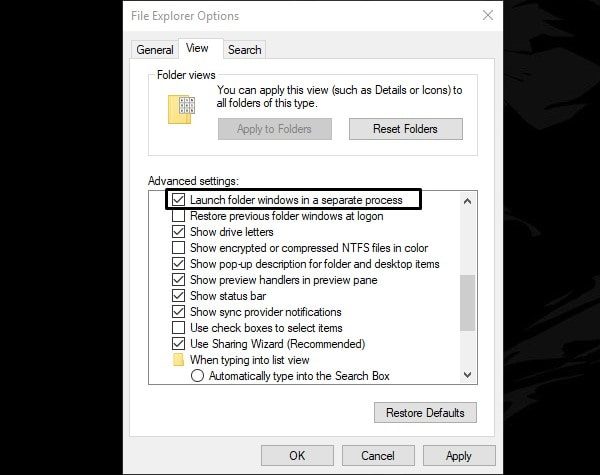Click the Reset Folders button
The image size is (600, 475).
(406, 129)
